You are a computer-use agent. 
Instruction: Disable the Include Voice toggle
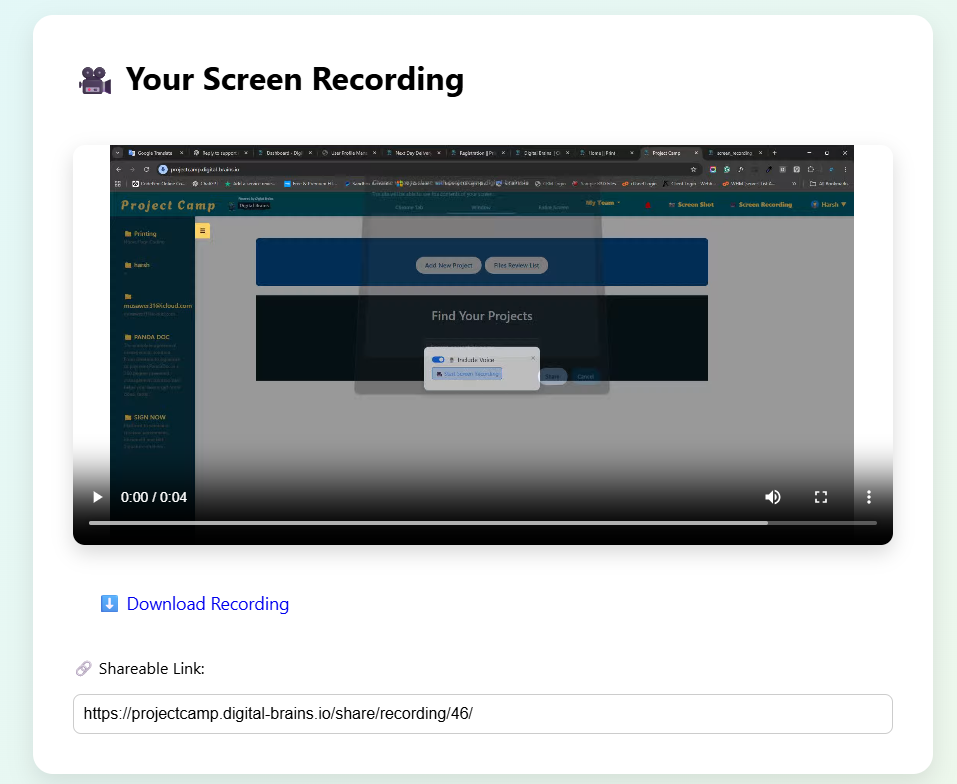pyautogui.click(x=438, y=359)
